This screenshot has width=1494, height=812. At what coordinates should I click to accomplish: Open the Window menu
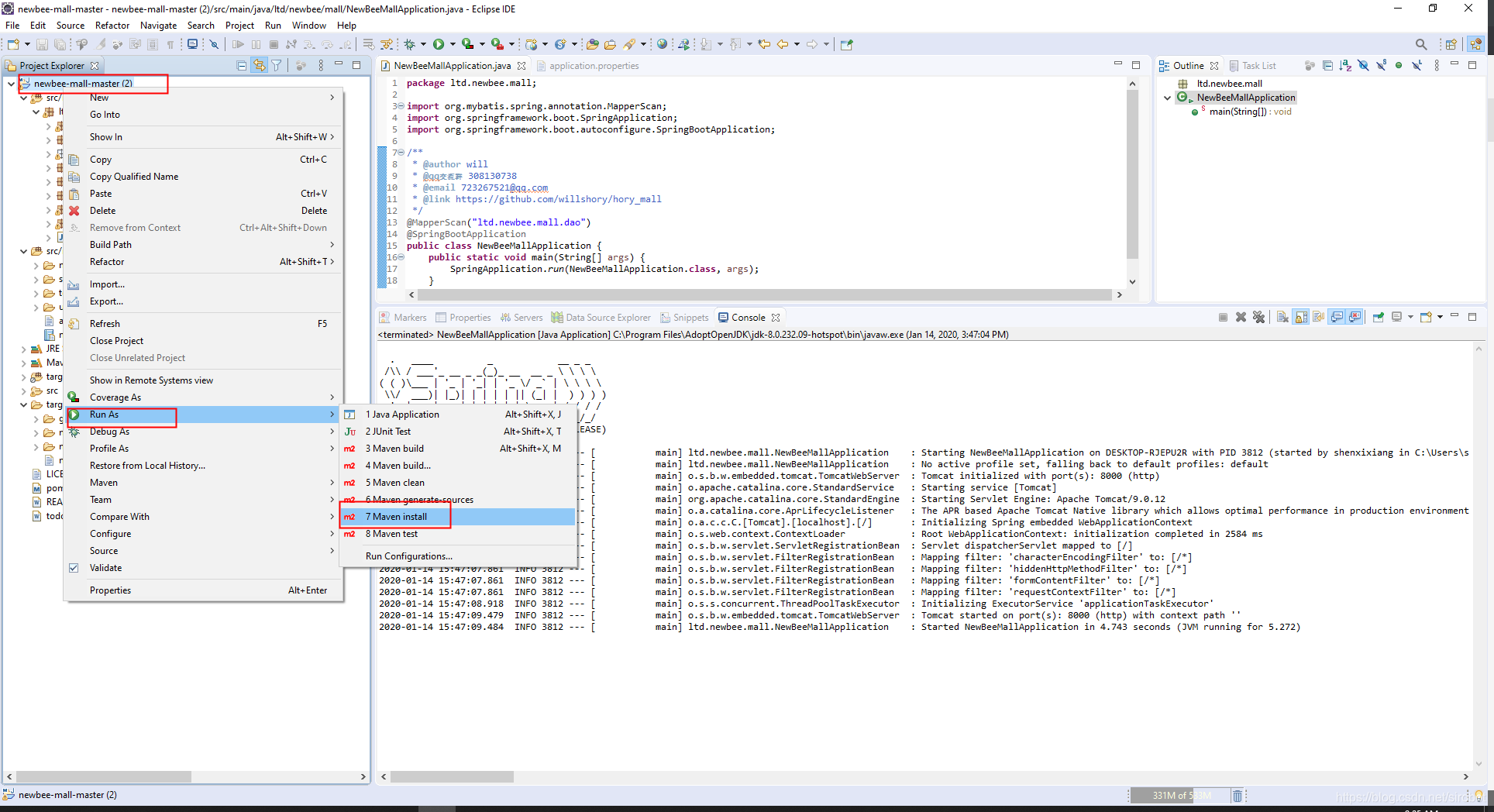(x=308, y=26)
